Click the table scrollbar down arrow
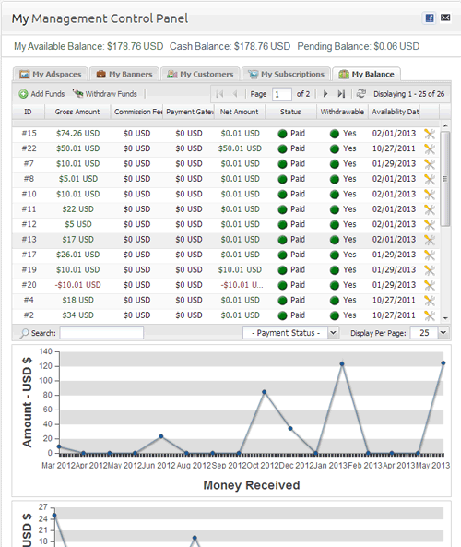The height and width of the screenshot is (547, 461). [x=445, y=318]
